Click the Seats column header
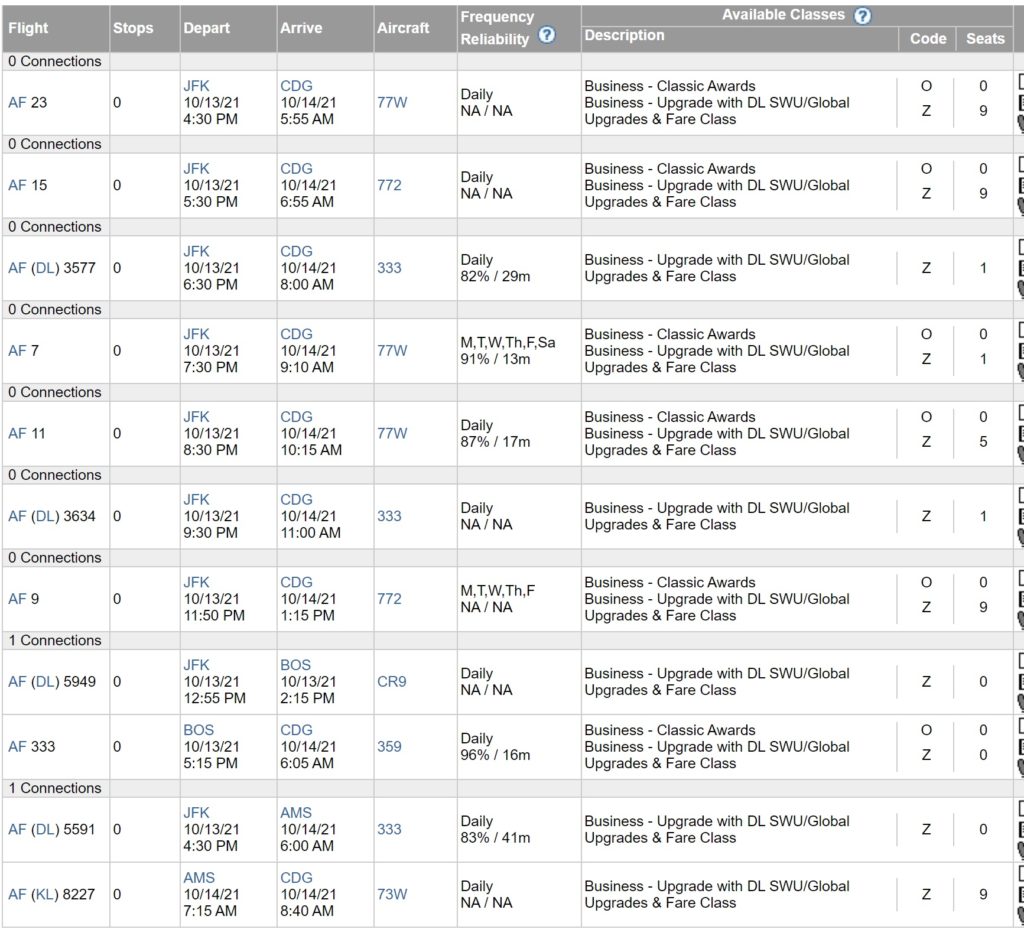 tap(984, 38)
